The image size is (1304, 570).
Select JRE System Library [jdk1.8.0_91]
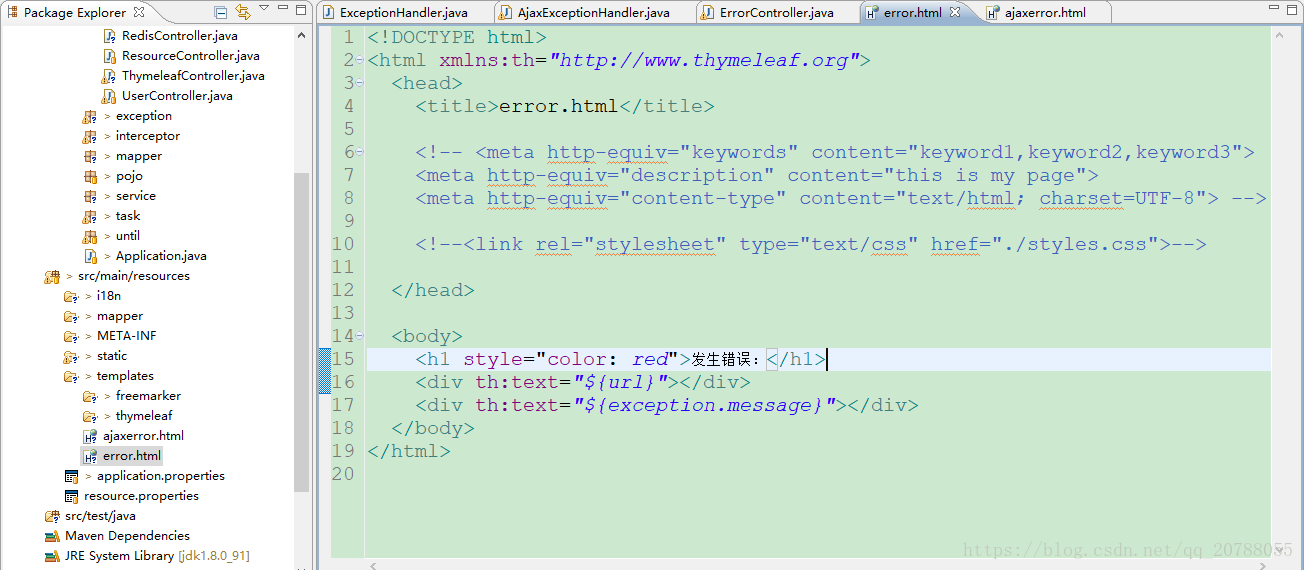coord(157,556)
